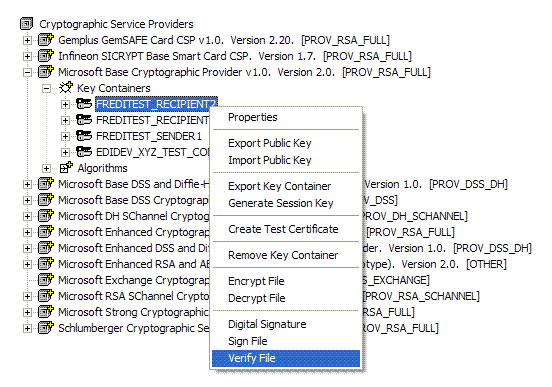
Task: Select the Microsoft Strong Cryptographic row
Action: click(134, 312)
